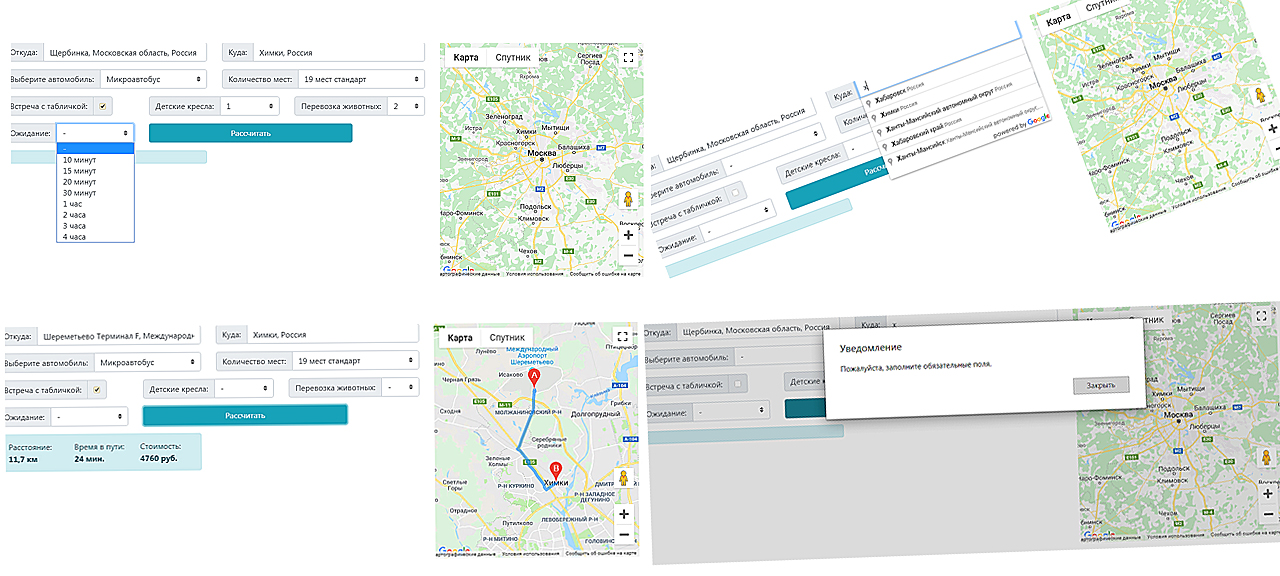The image size is (1280, 576).
Task: Switch to Карта tab on route map
Action: [x=460, y=337]
